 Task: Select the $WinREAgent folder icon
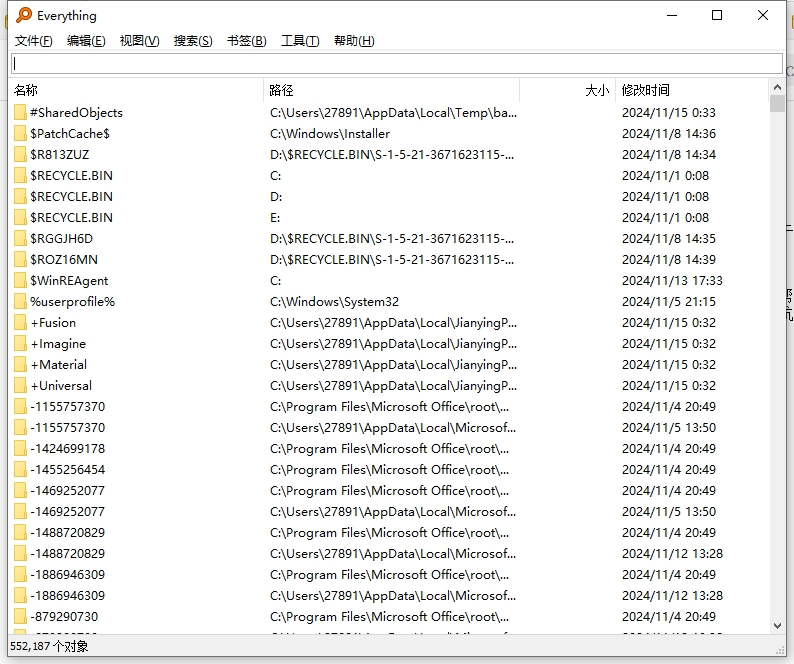[x=20, y=281]
